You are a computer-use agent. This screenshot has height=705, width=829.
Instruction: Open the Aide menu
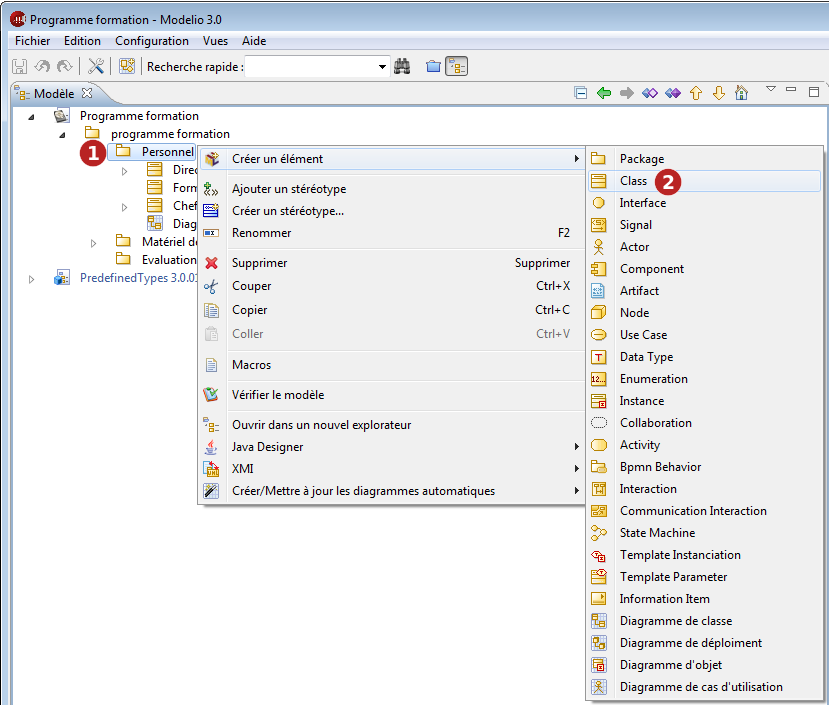[254, 41]
